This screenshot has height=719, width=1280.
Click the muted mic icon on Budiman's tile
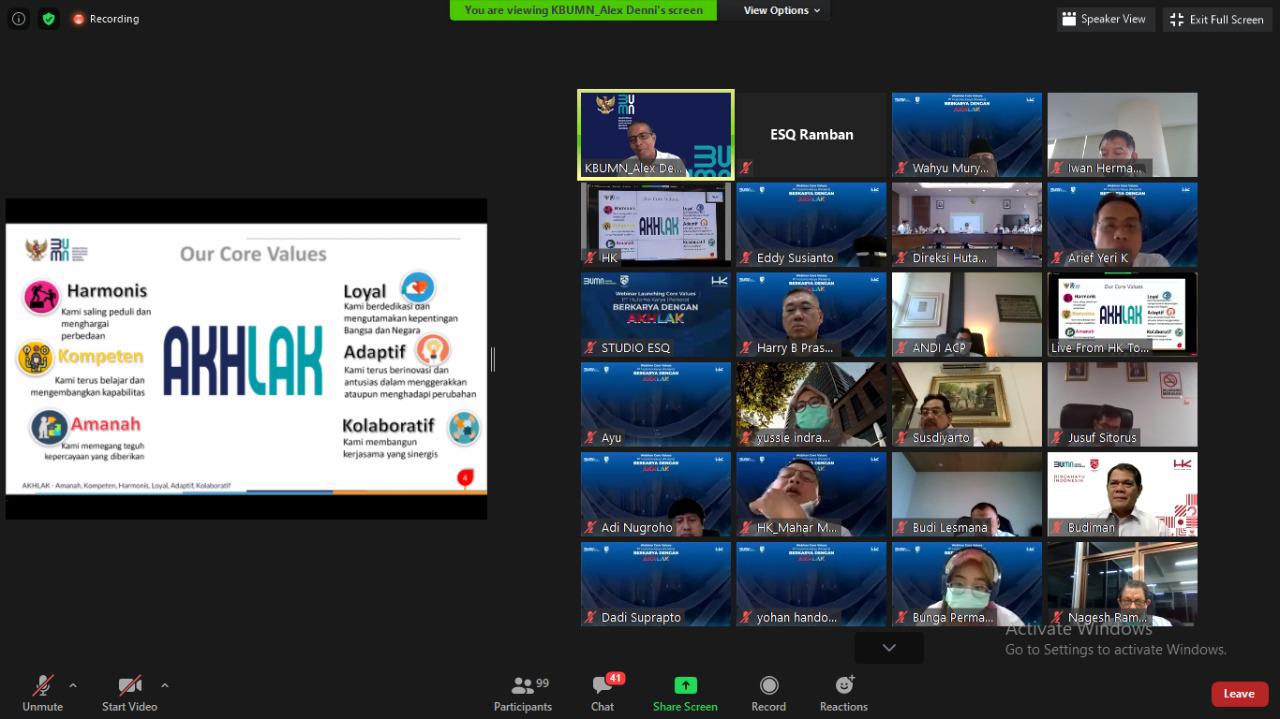(1057, 528)
